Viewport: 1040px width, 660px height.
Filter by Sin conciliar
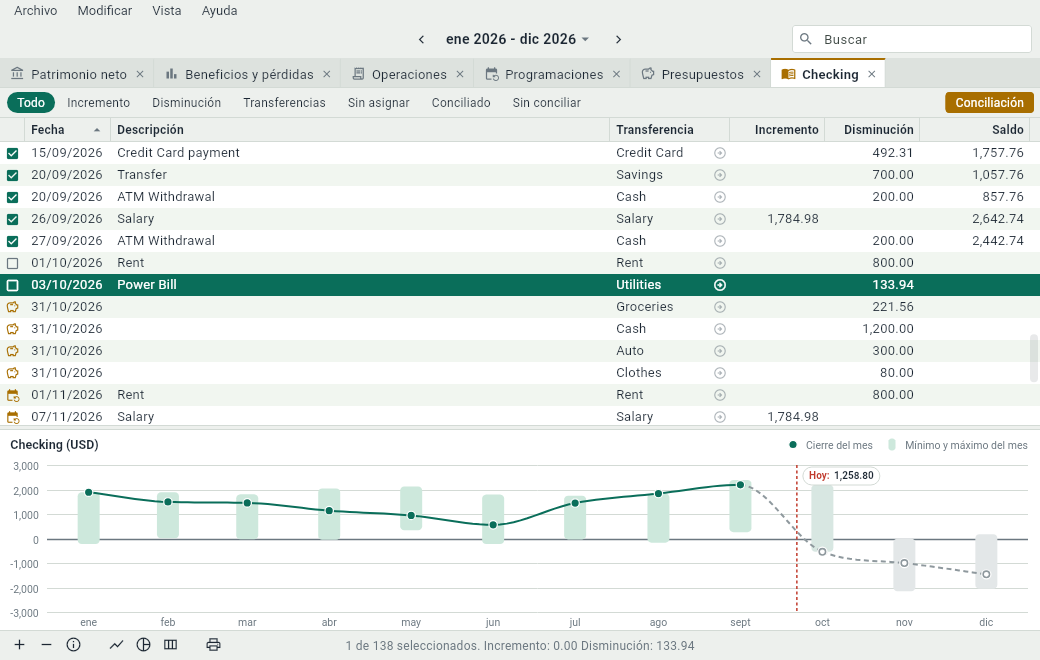tap(547, 103)
